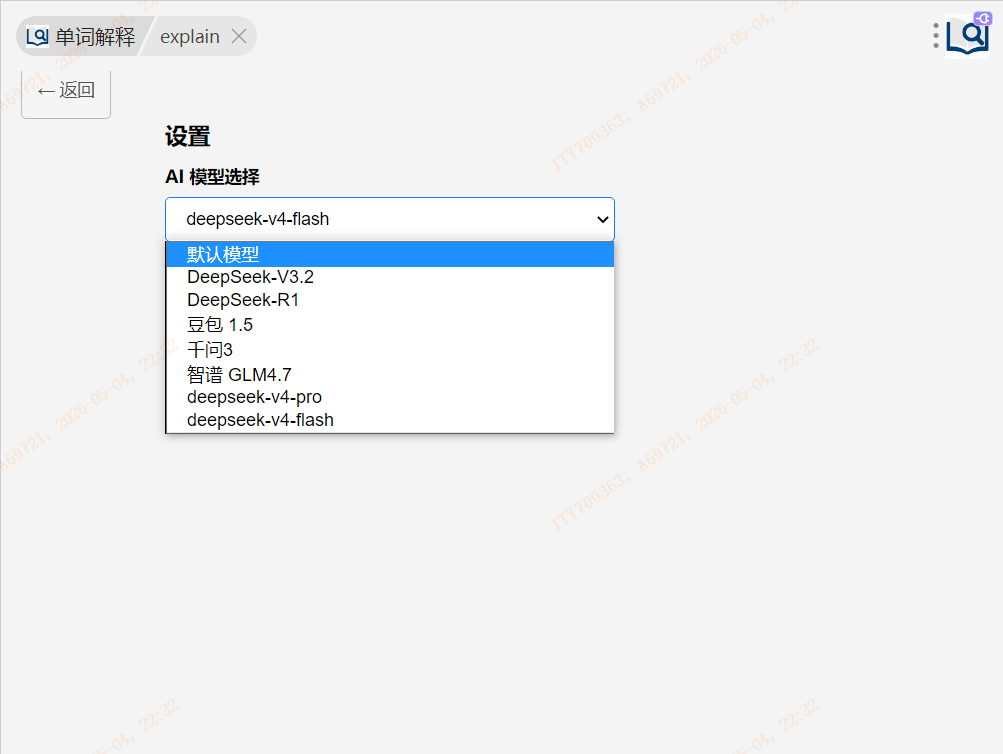1003x754 pixels.
Task: Select deepseek-v4-flash in the open list
Action: (x=390, y=420)
